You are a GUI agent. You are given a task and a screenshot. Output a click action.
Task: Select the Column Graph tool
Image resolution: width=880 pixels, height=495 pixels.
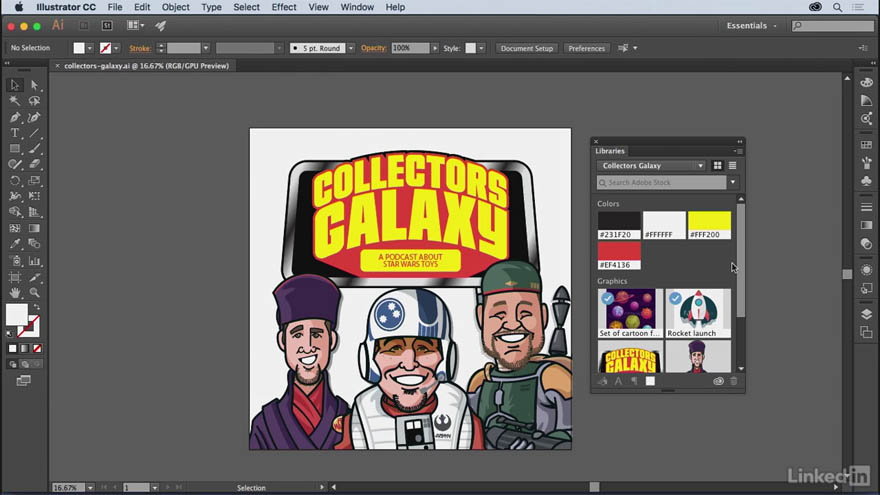click(x=34, y=261)
